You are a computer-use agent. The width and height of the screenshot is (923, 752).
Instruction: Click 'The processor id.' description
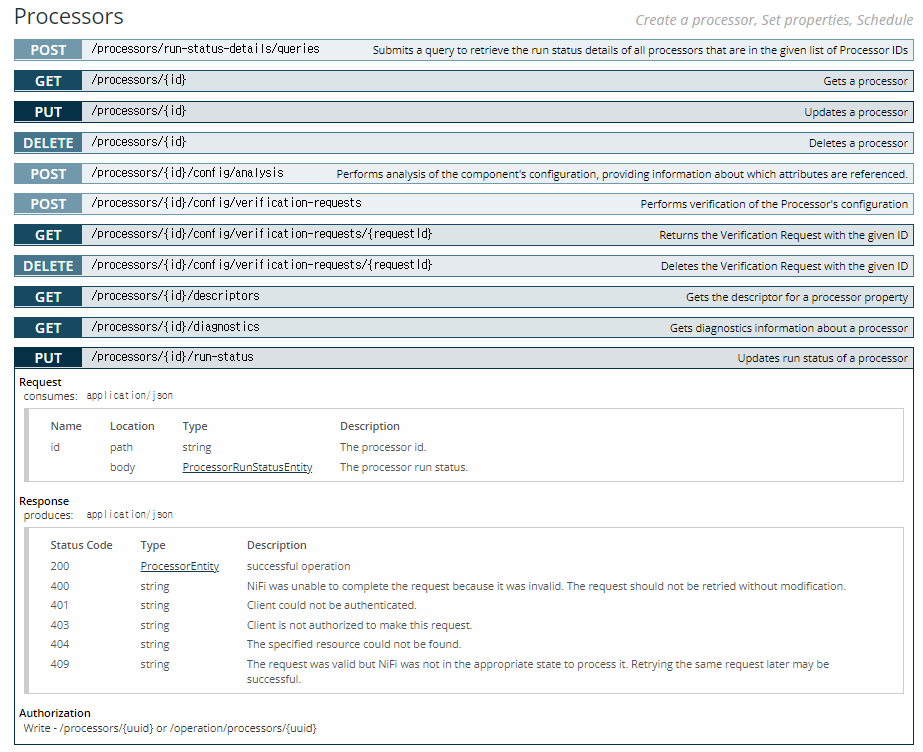(x=383, y=447)
